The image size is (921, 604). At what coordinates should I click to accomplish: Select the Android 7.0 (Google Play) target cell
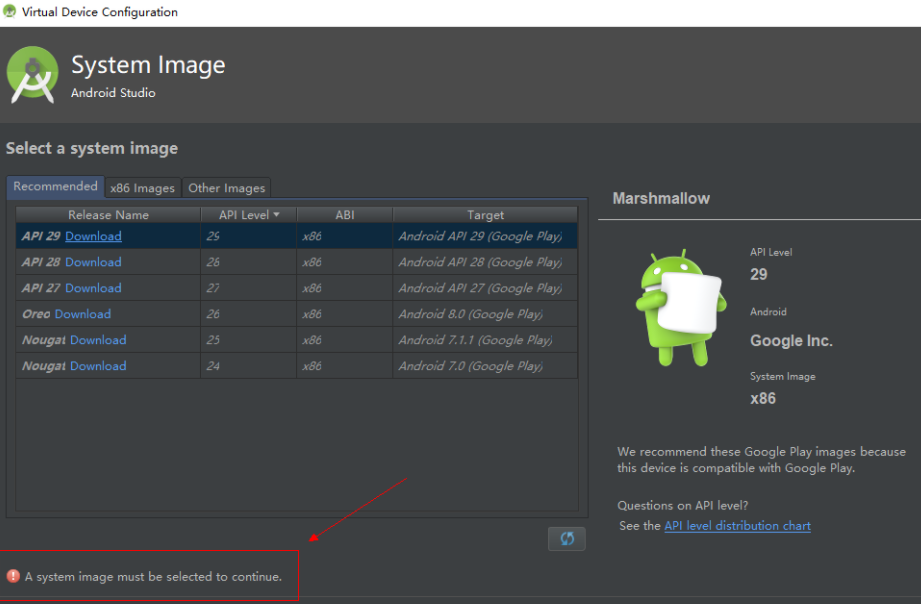point(485,365)
